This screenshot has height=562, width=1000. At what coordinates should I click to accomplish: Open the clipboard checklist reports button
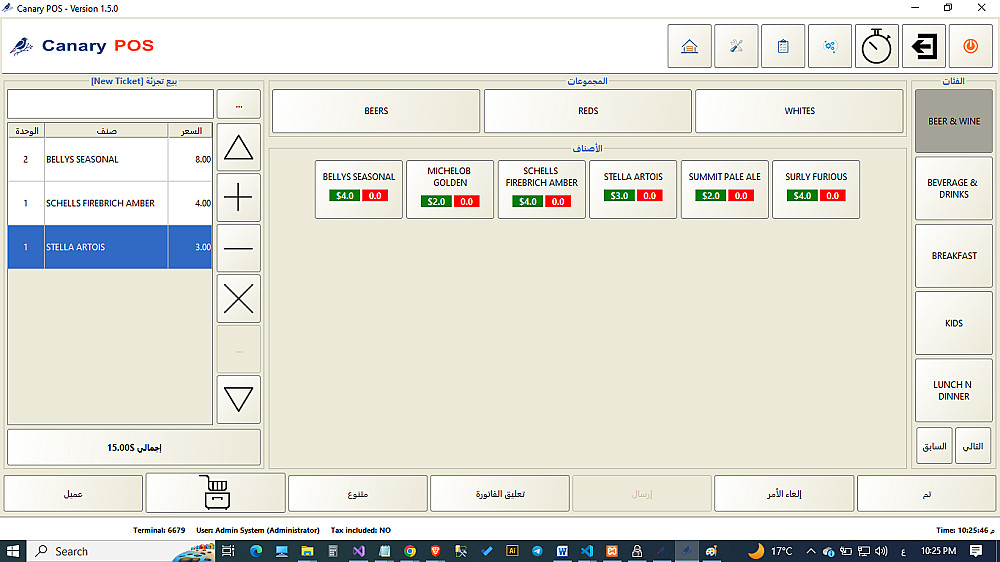click(783, 46)
